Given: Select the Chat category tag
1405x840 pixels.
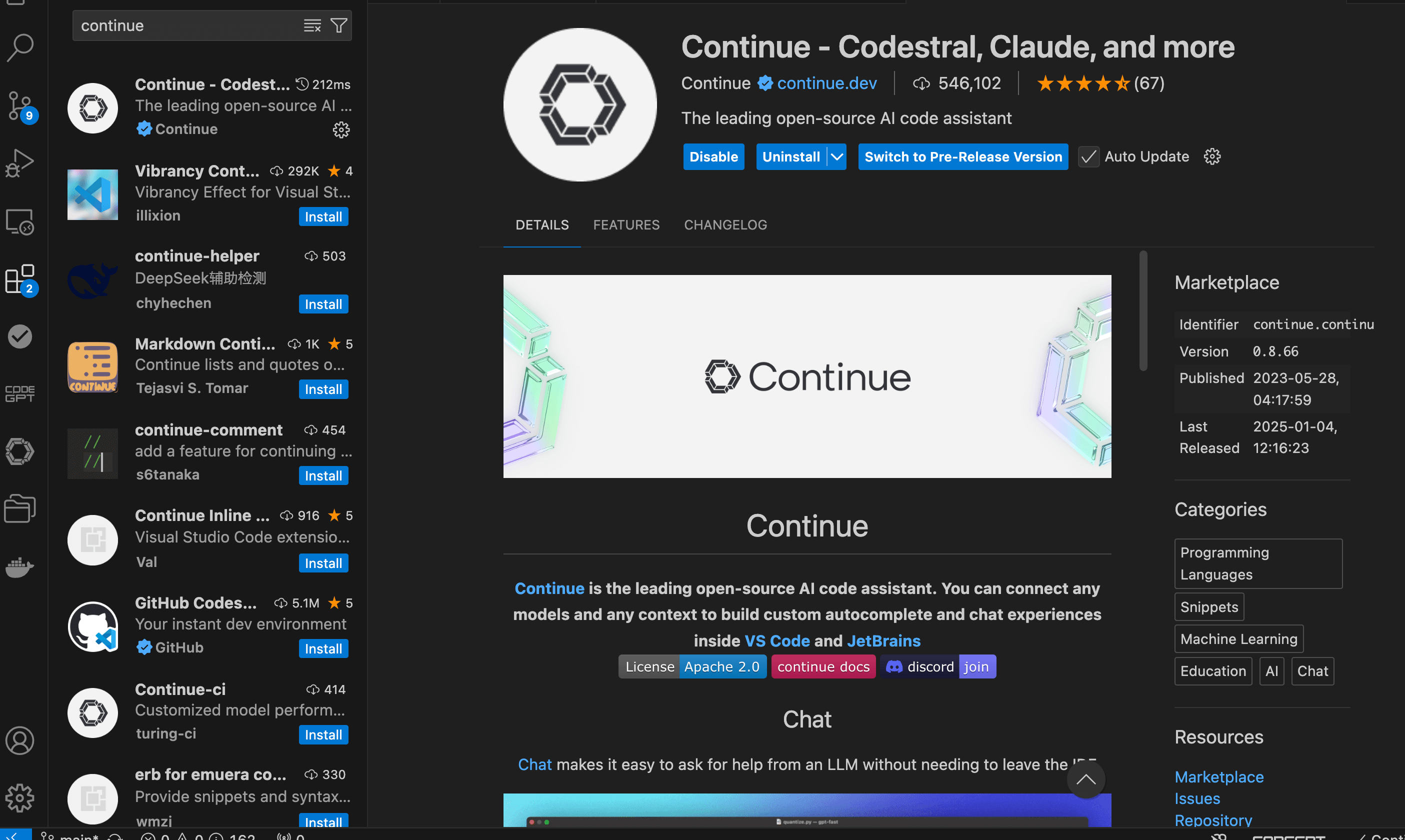Looking at the screenshot, I should 1313,671.
